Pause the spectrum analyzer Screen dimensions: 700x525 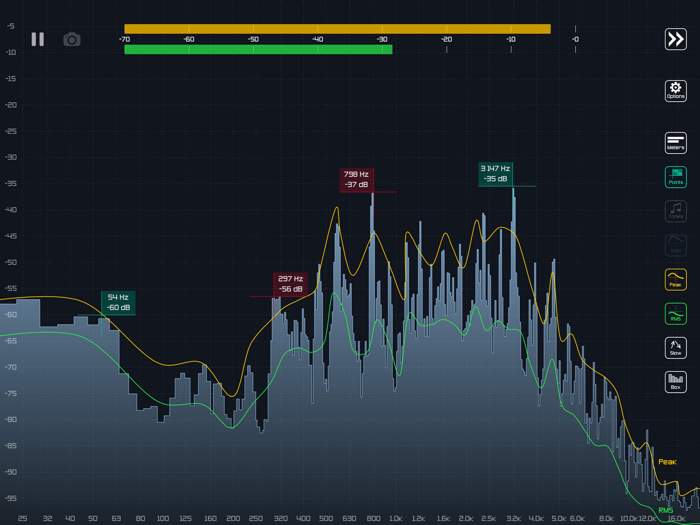pos(37,39)
